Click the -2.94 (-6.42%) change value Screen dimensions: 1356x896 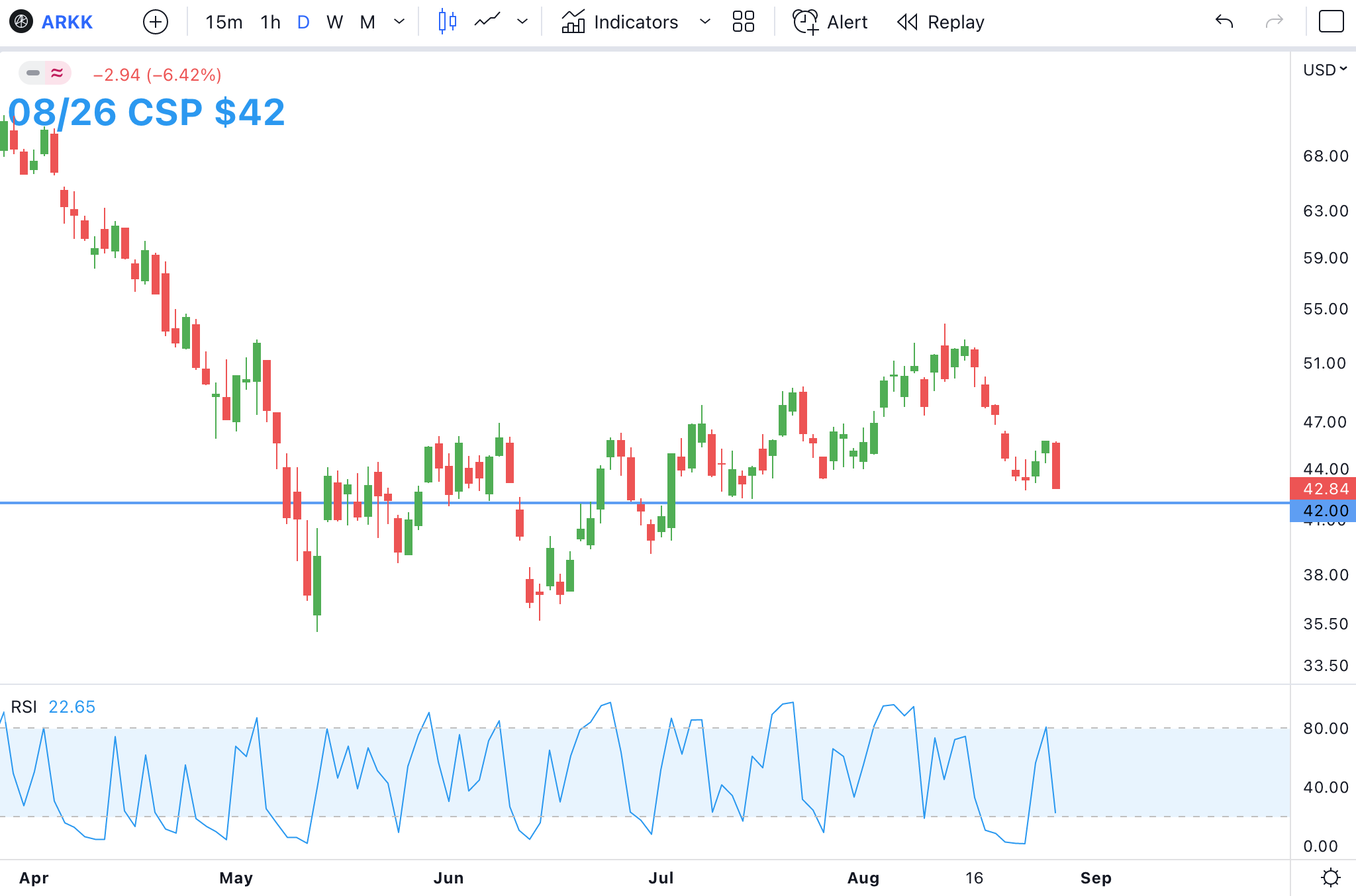point(157,75)
